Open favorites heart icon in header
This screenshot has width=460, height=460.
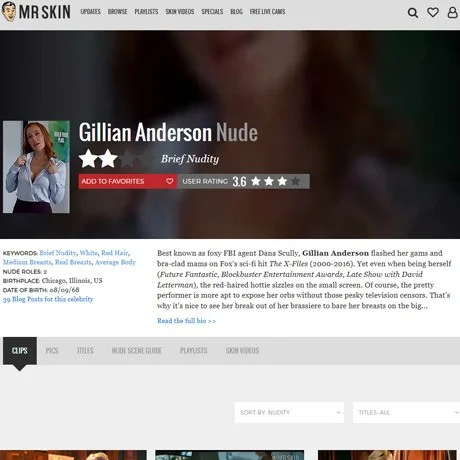[433, 12]
